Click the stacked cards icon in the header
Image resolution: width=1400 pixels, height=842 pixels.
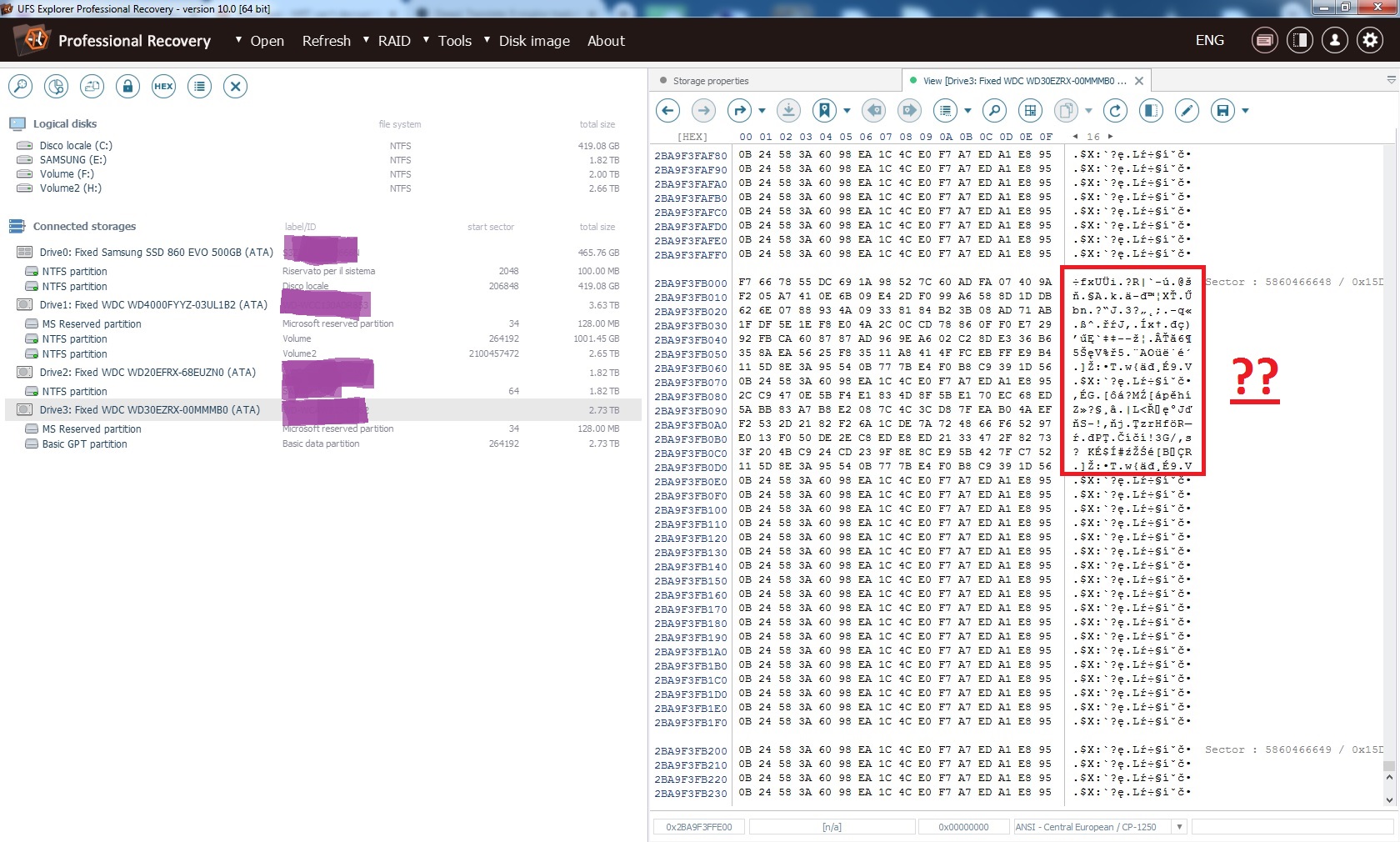[x=1265, y=40]
